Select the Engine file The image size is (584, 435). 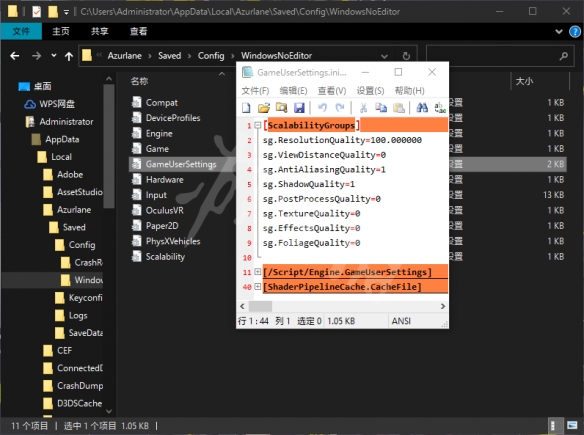click(x=159, y=133)
